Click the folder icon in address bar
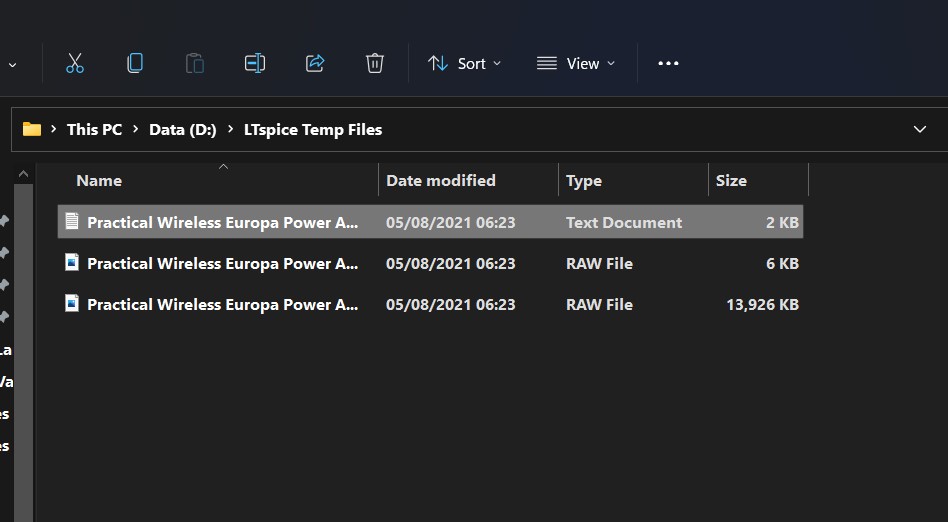The width and height of the screenshot is (948, 522). point(32,129)
